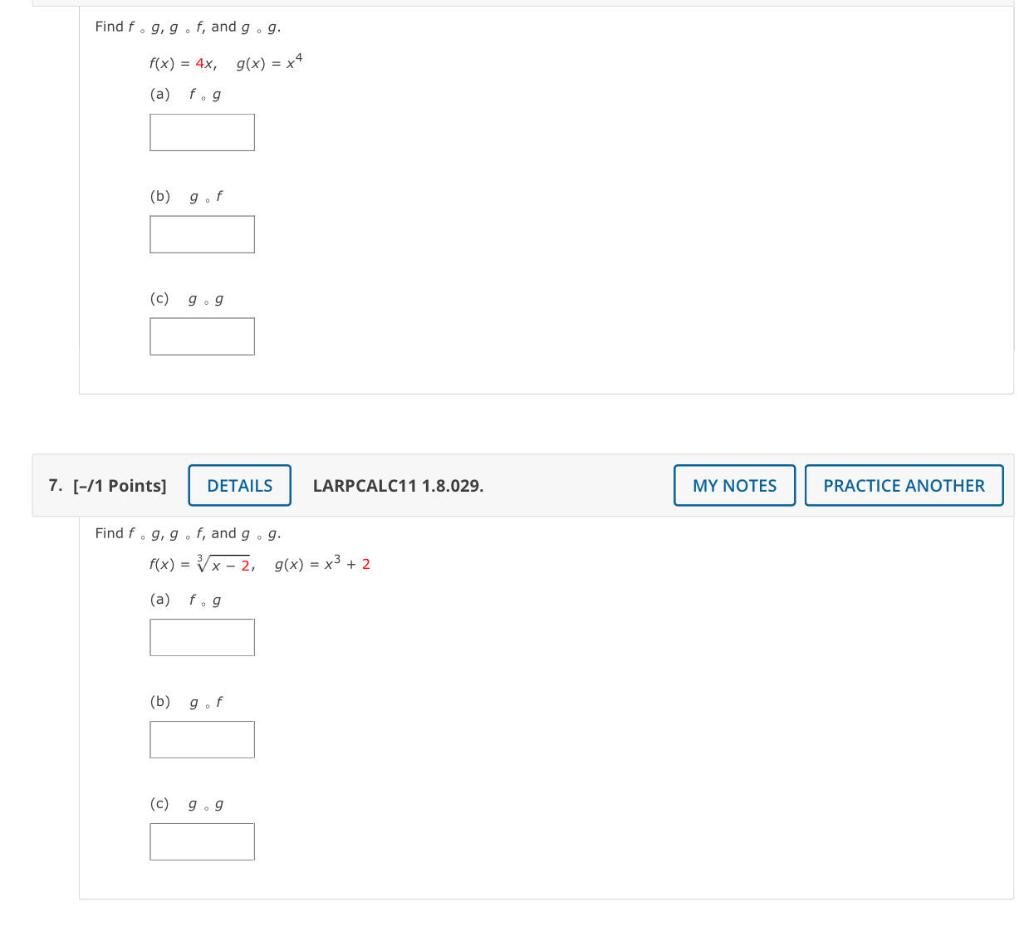
Task: Open MY NOTES for question 7
Action: [x=734, y=485]
